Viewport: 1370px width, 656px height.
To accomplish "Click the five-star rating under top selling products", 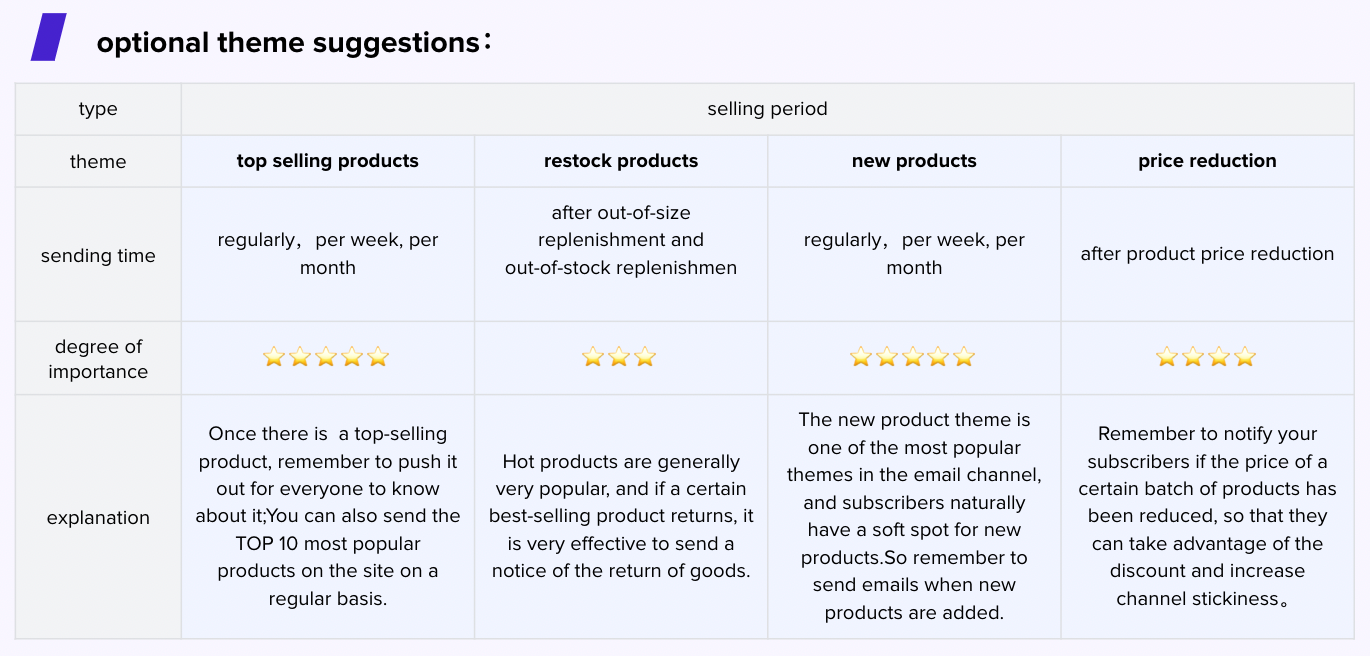I will [x=326, y=357].
